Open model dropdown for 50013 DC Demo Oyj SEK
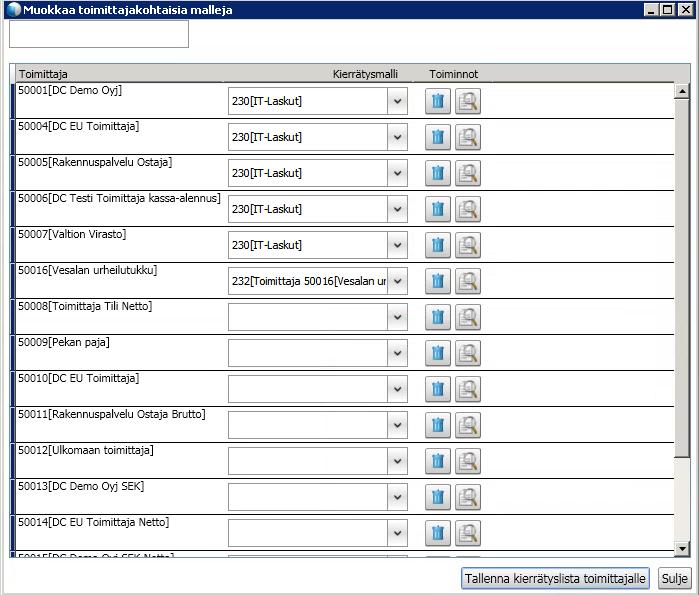Viewport: 699px width, 595px height. (x=397, y=497)
